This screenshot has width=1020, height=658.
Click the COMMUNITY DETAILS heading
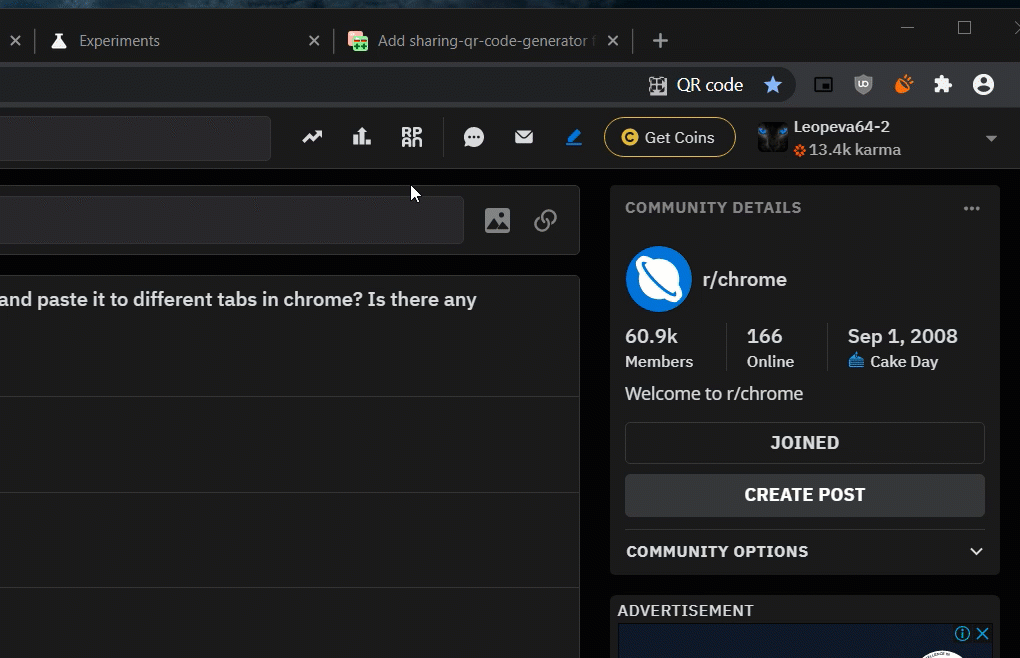[713, 208]
